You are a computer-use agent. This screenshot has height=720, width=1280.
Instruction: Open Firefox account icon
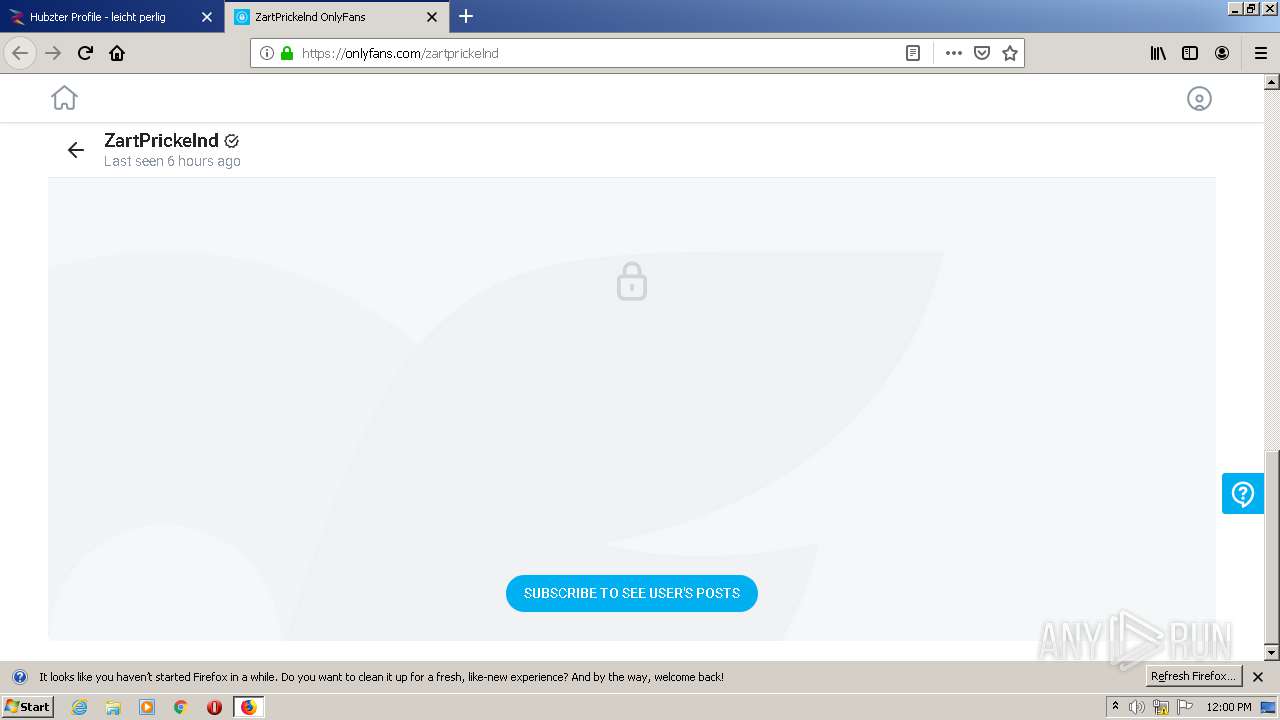pyautogui.click(x=1222, y=53)
